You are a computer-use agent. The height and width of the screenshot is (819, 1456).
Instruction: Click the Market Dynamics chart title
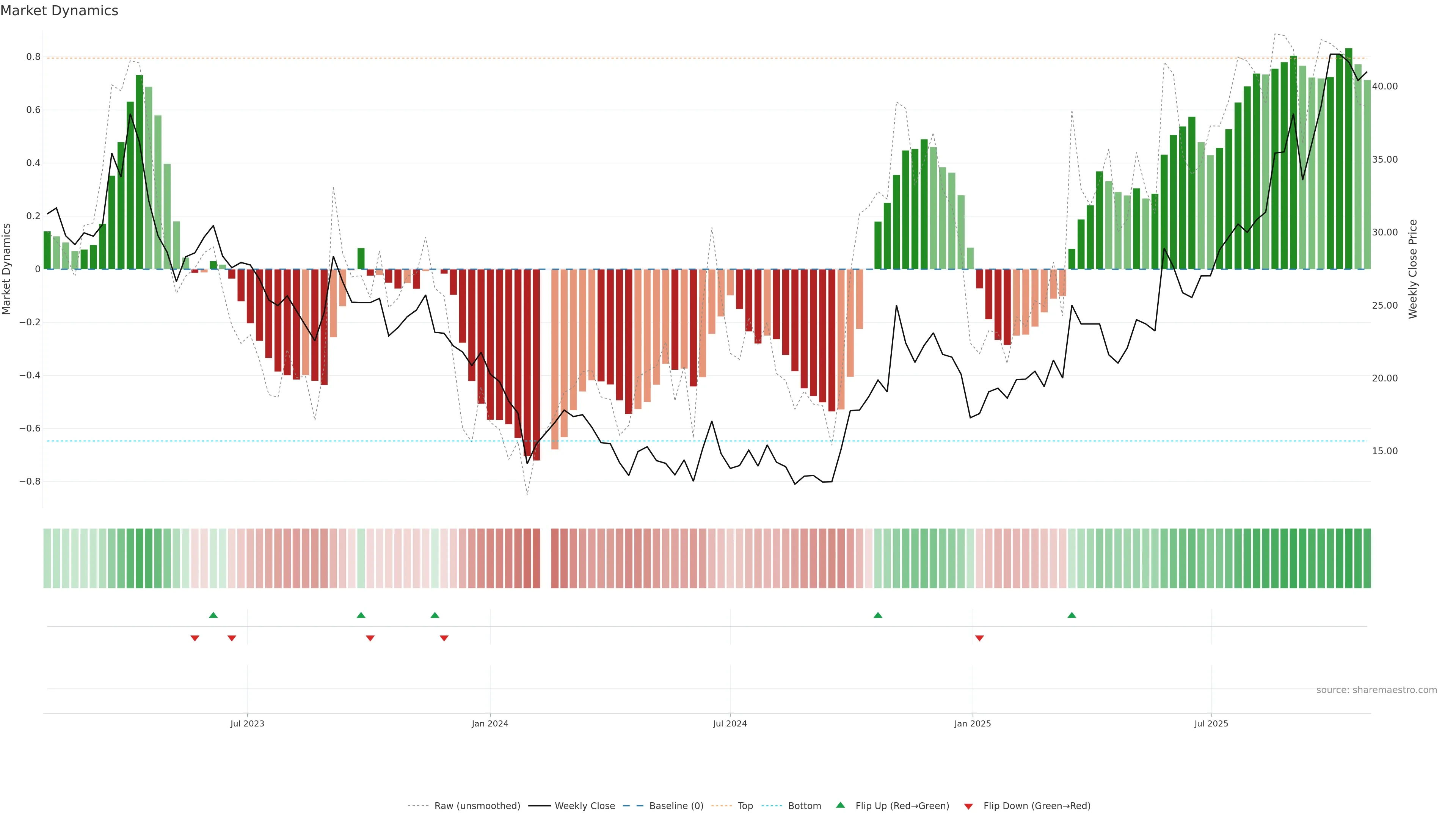60,11
